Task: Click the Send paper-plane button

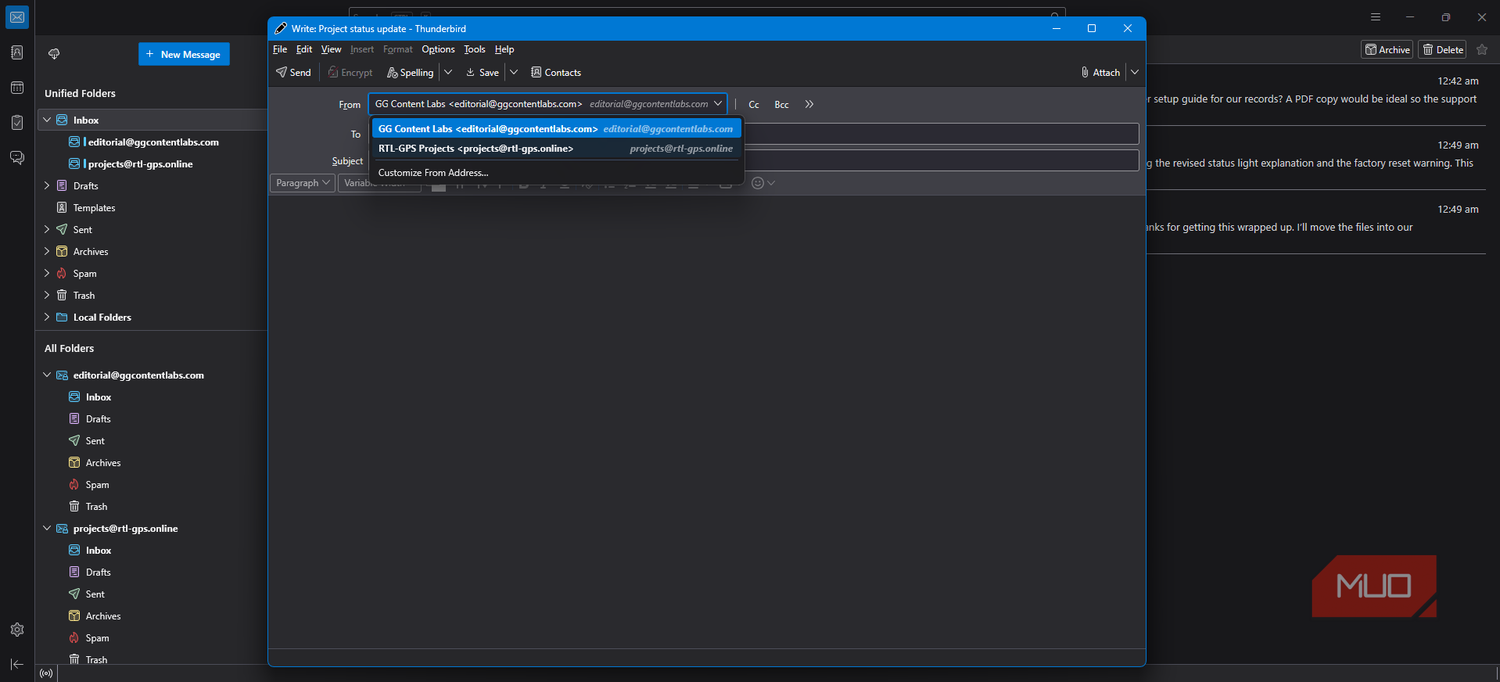Action: (293, 72)
